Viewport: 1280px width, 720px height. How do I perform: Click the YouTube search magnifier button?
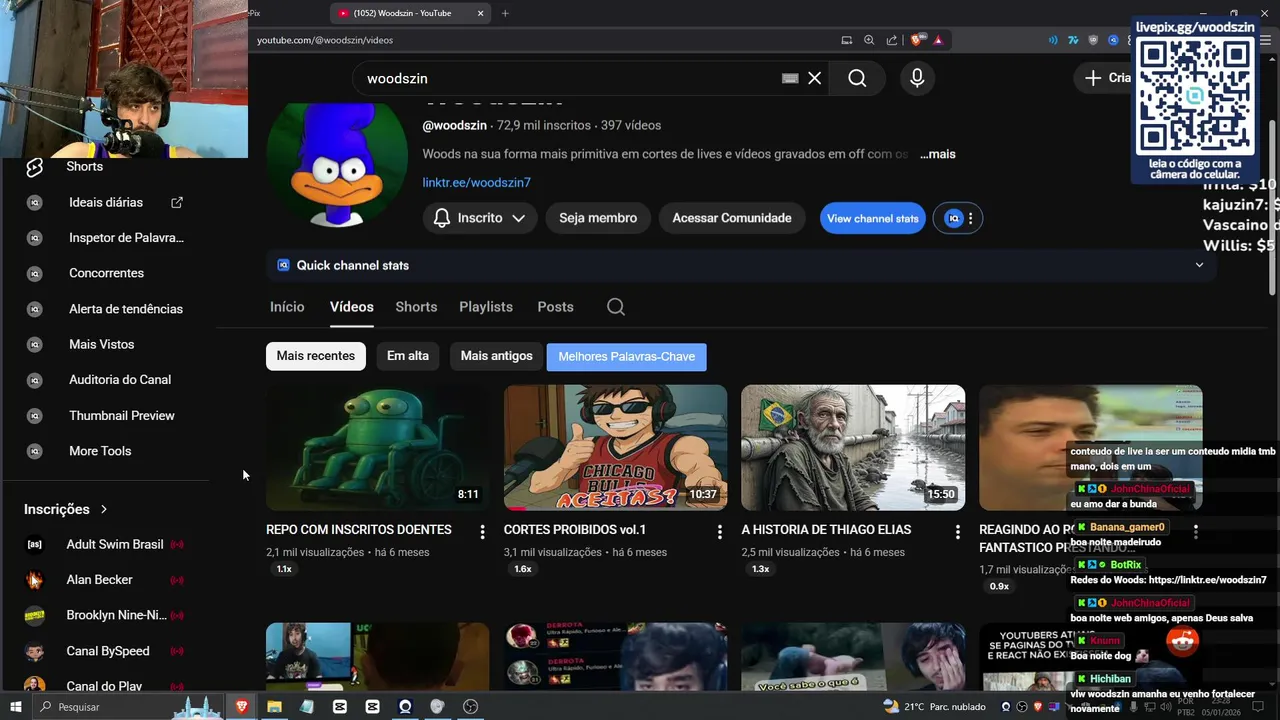(857, 78)
